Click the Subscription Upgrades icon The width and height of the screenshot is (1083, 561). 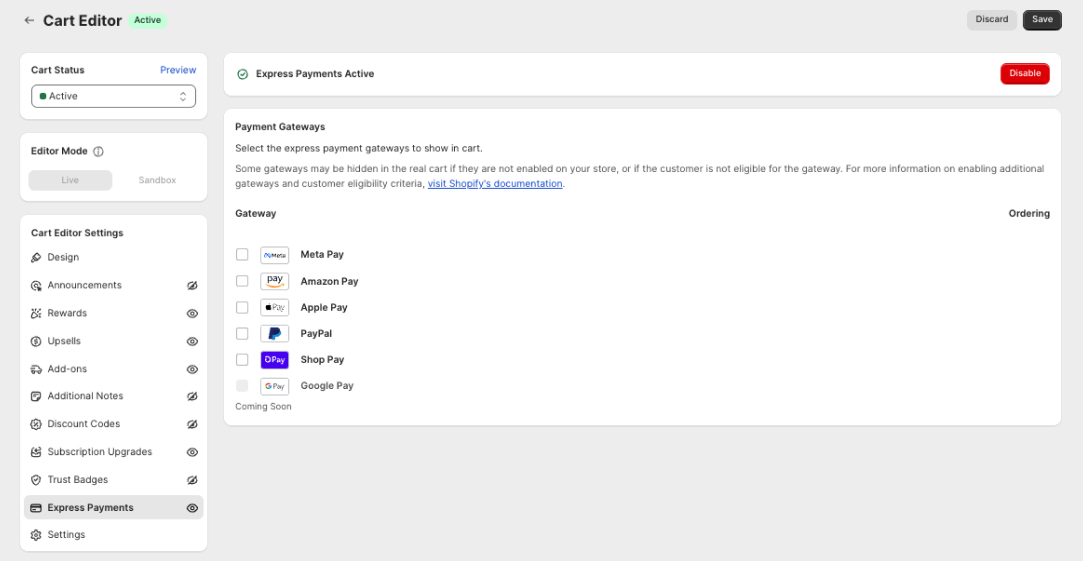coord(37,452)
